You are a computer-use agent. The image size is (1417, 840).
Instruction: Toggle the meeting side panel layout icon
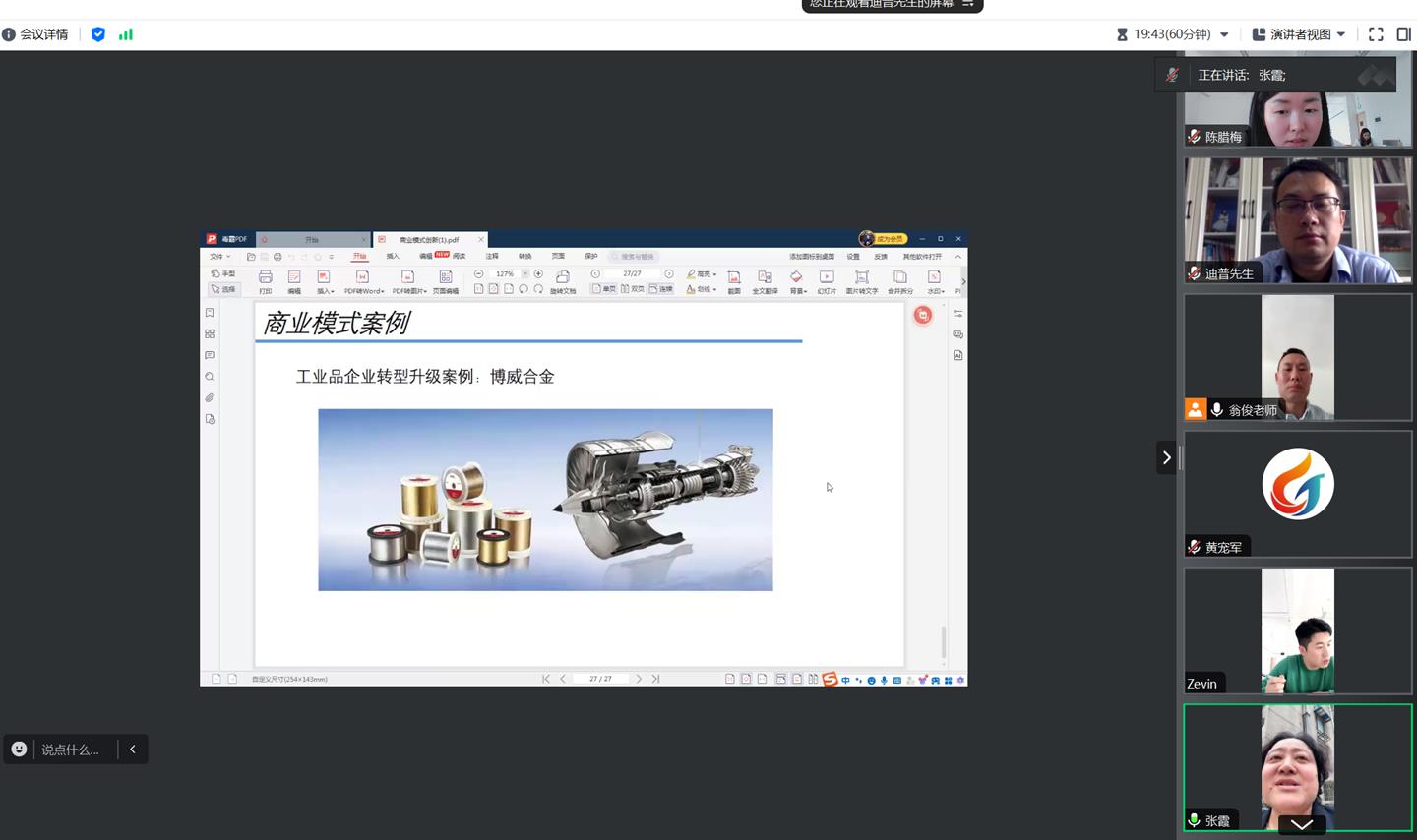tap(1404, 34)
